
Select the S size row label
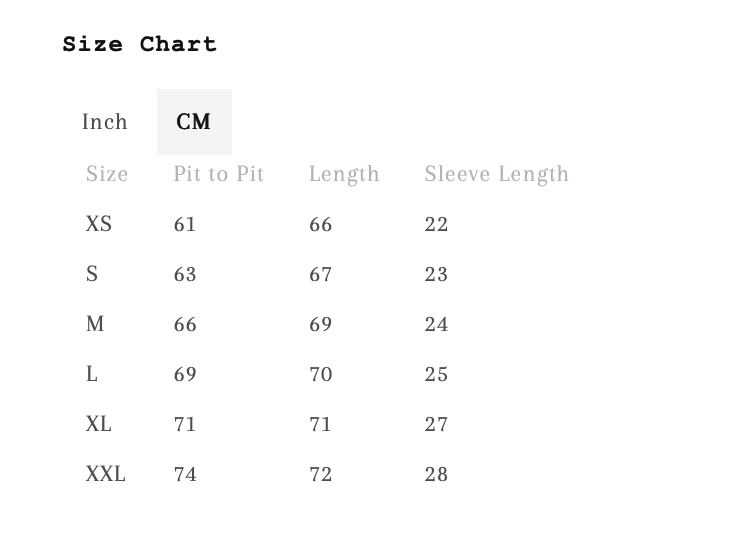(x=92, y=274)
